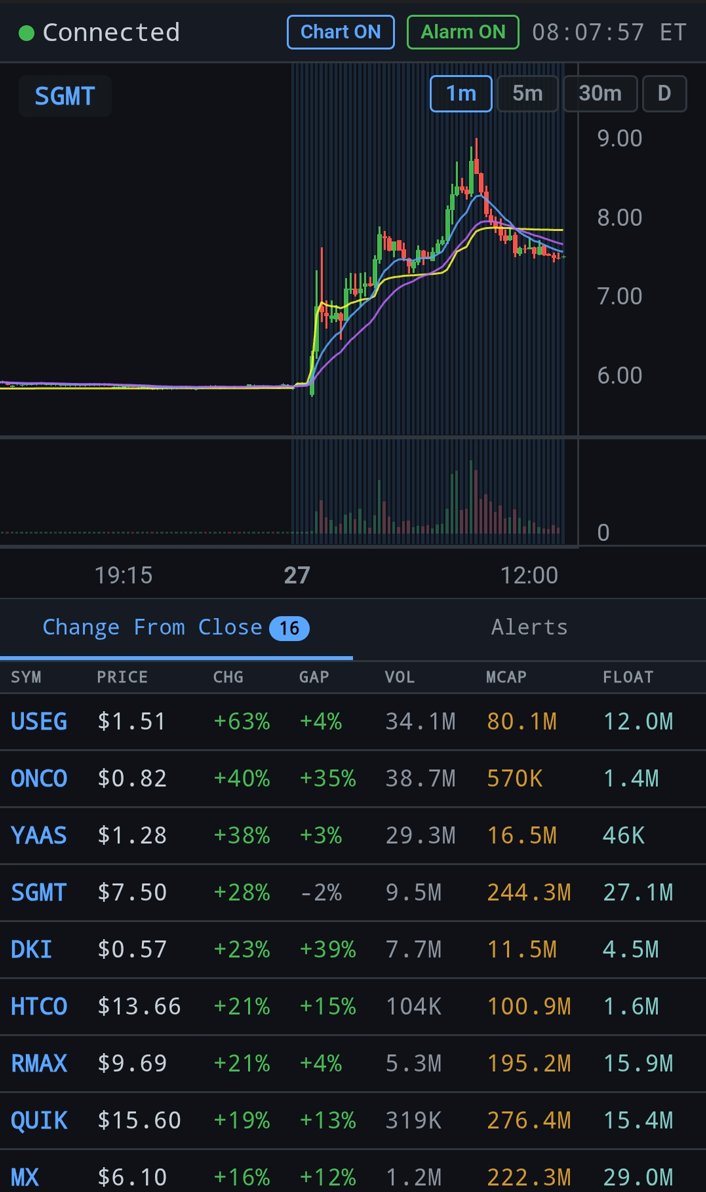
Task: Open the MX ticker
Action: pos(24,1178)
